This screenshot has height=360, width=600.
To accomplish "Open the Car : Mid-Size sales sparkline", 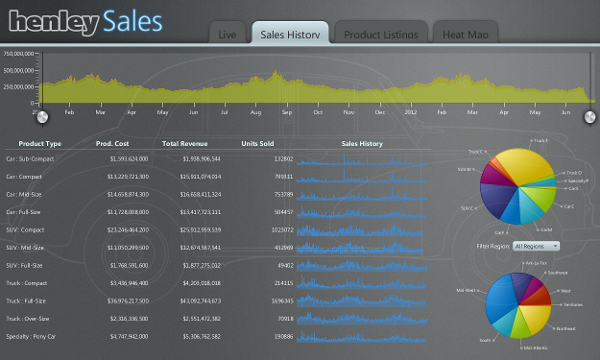I will tap(362, 194).
